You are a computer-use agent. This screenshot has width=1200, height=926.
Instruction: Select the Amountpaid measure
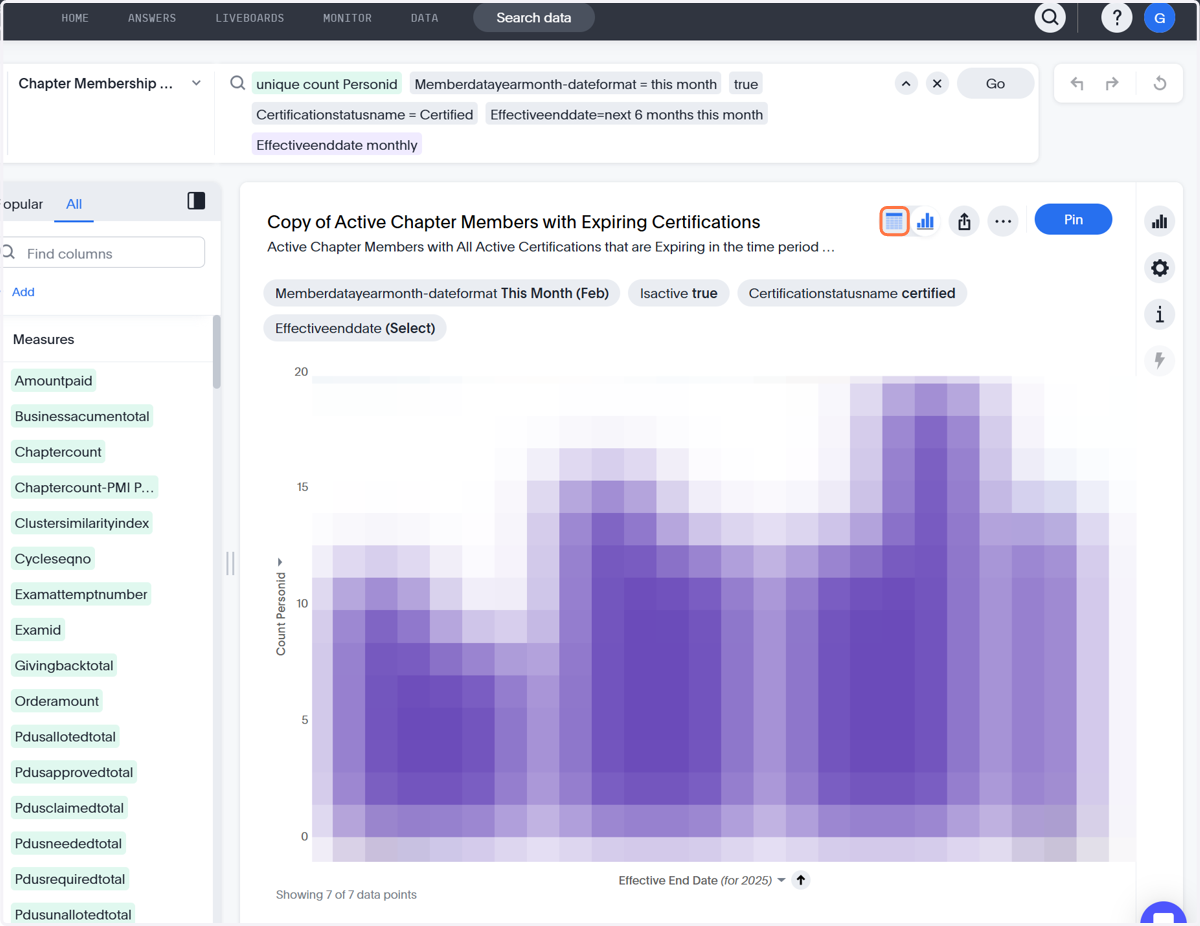click(54, 380)
